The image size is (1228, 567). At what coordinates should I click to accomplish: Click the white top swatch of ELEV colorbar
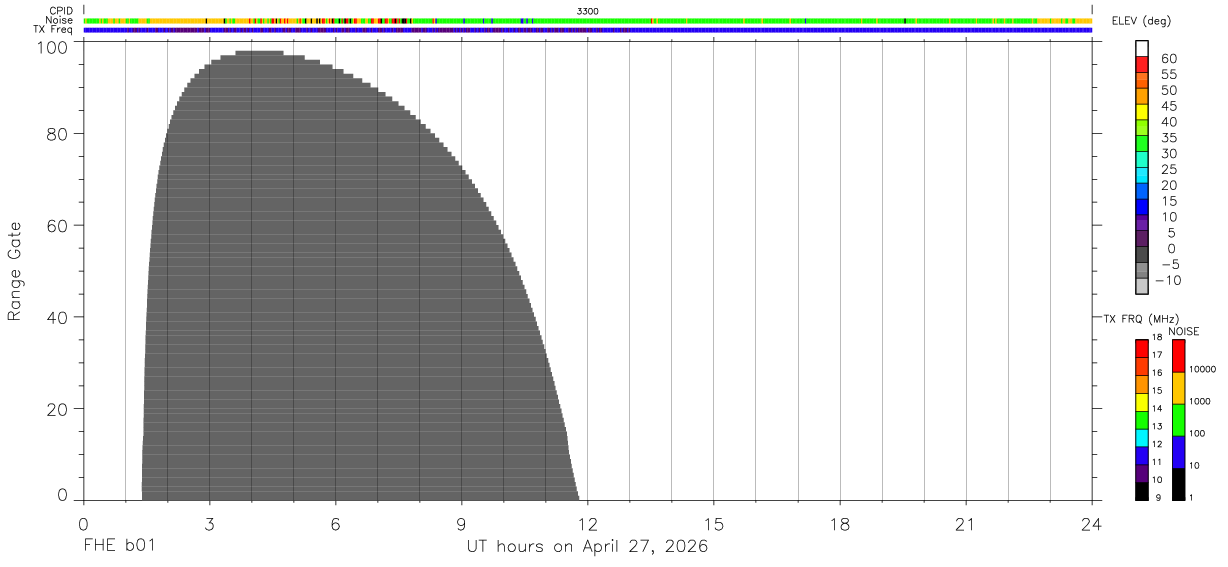point(1142,48)
